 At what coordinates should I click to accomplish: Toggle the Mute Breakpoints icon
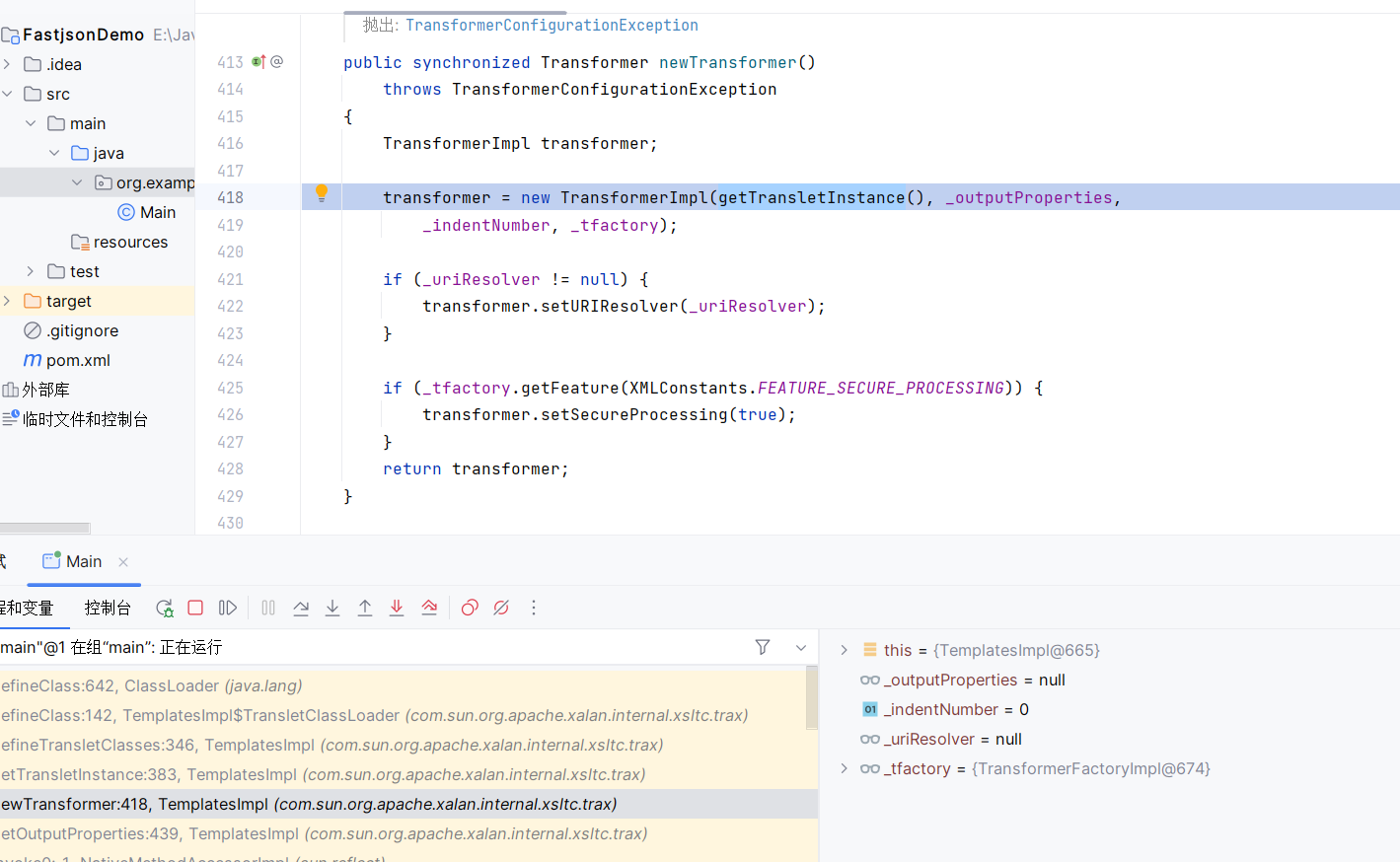pos(501,608)
